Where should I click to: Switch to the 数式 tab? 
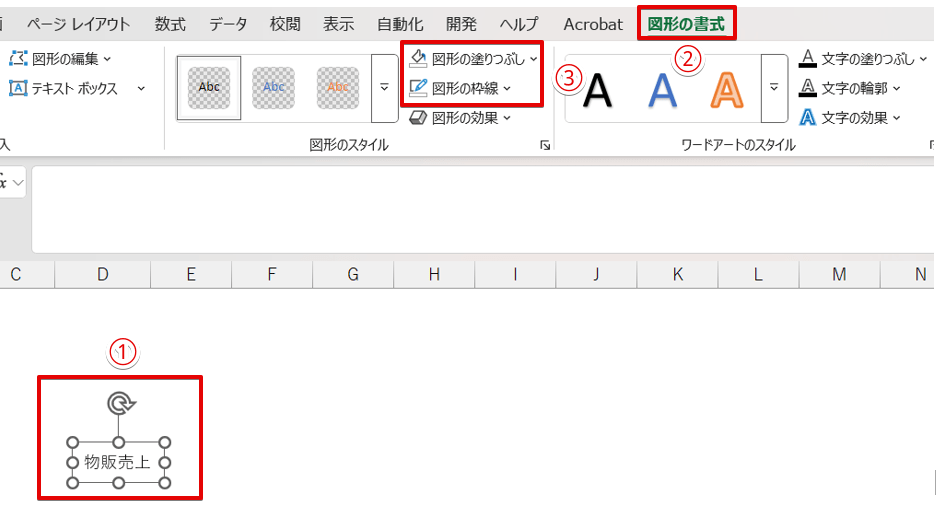click(169, 24)
